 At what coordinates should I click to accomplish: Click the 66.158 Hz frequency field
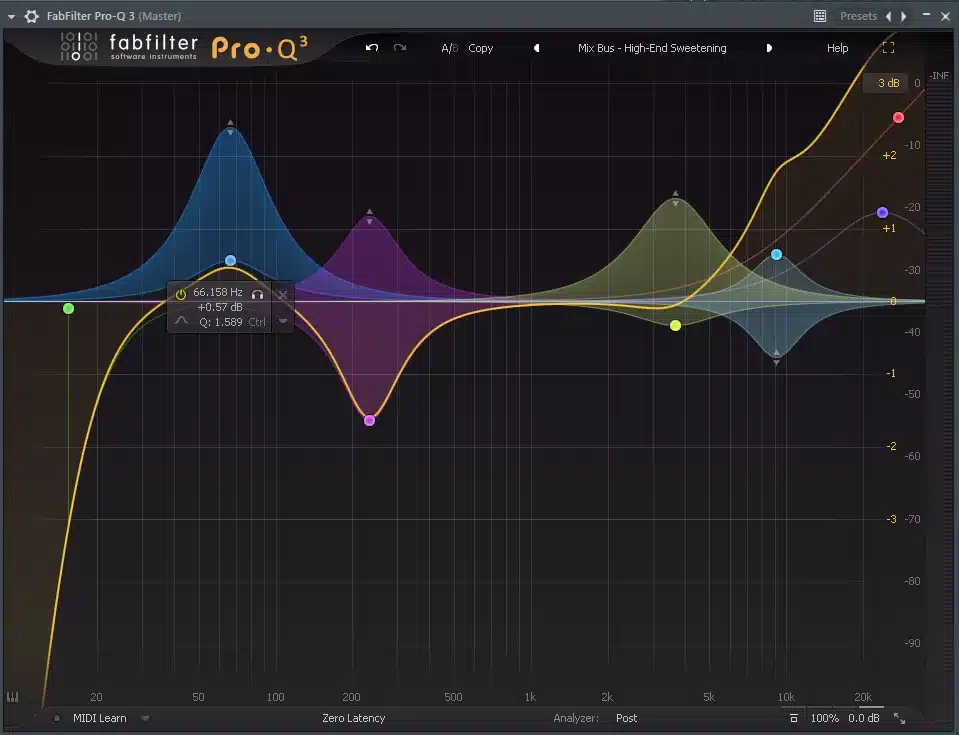[218, 293]
